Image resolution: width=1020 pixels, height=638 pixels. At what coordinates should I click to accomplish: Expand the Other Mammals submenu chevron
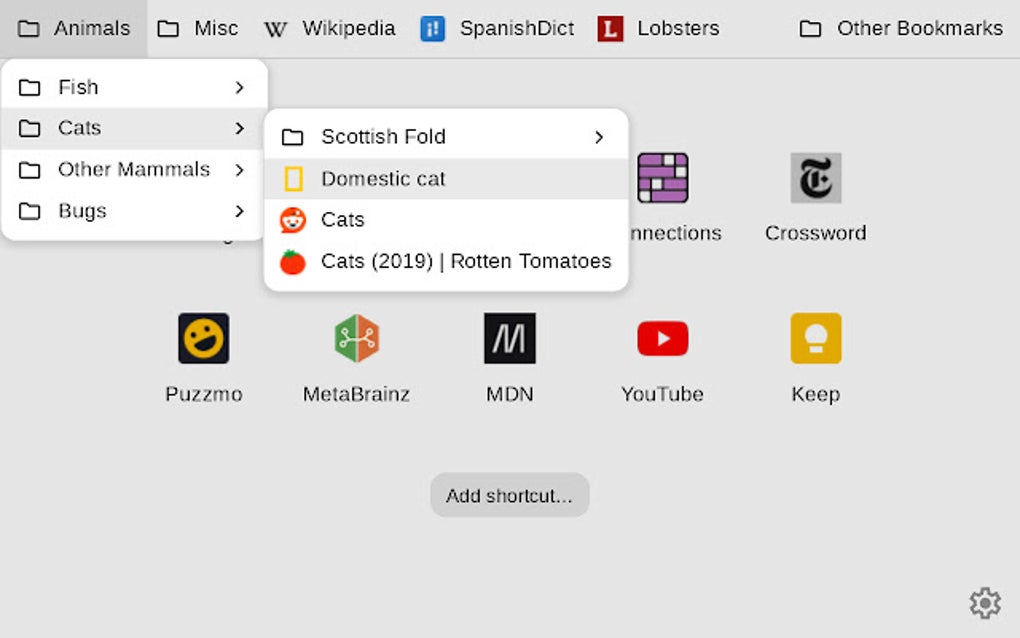[x=240, y=170]
